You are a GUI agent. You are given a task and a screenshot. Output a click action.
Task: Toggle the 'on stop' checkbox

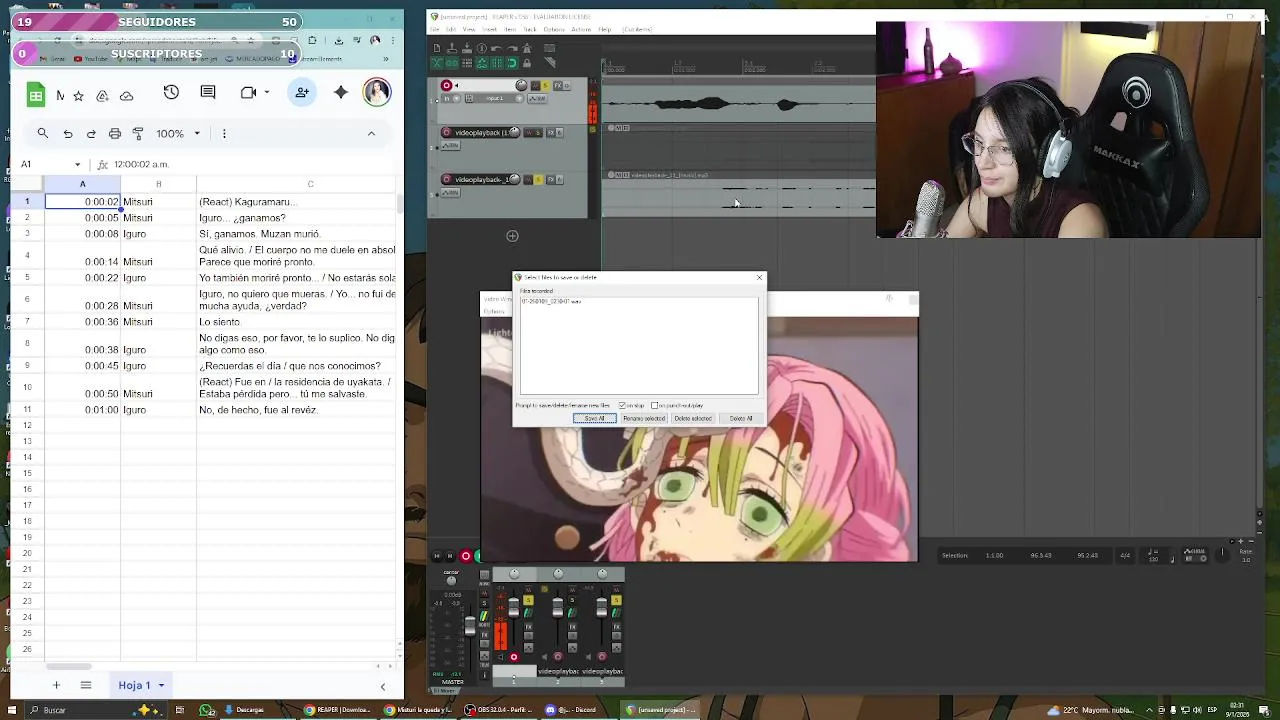point(622,405)
